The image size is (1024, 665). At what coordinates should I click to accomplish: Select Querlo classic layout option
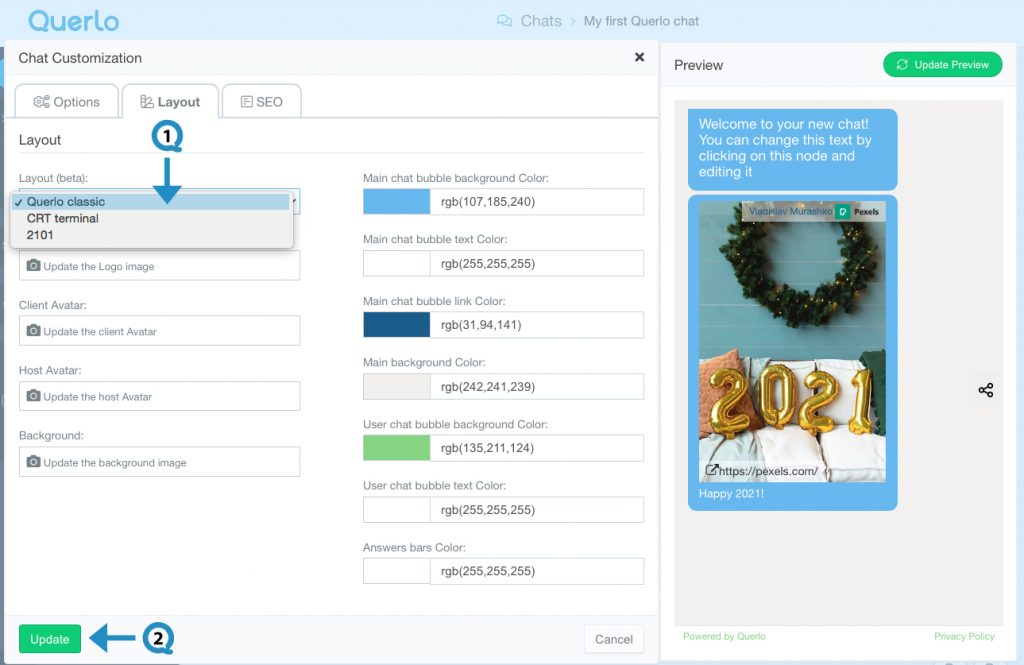pyautogui.click(x=151, y=201)
